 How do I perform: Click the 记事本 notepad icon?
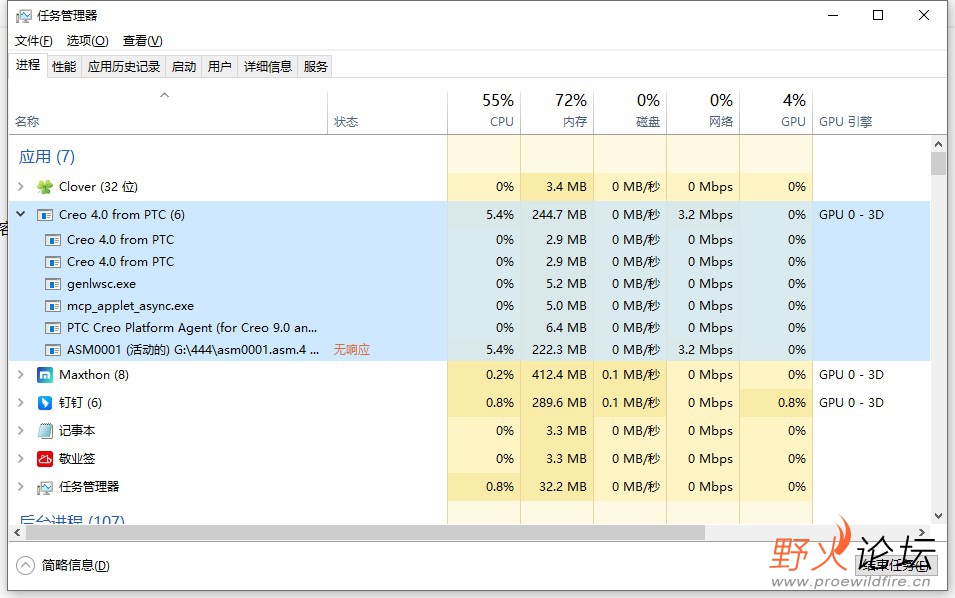click(x=45, y=431)
